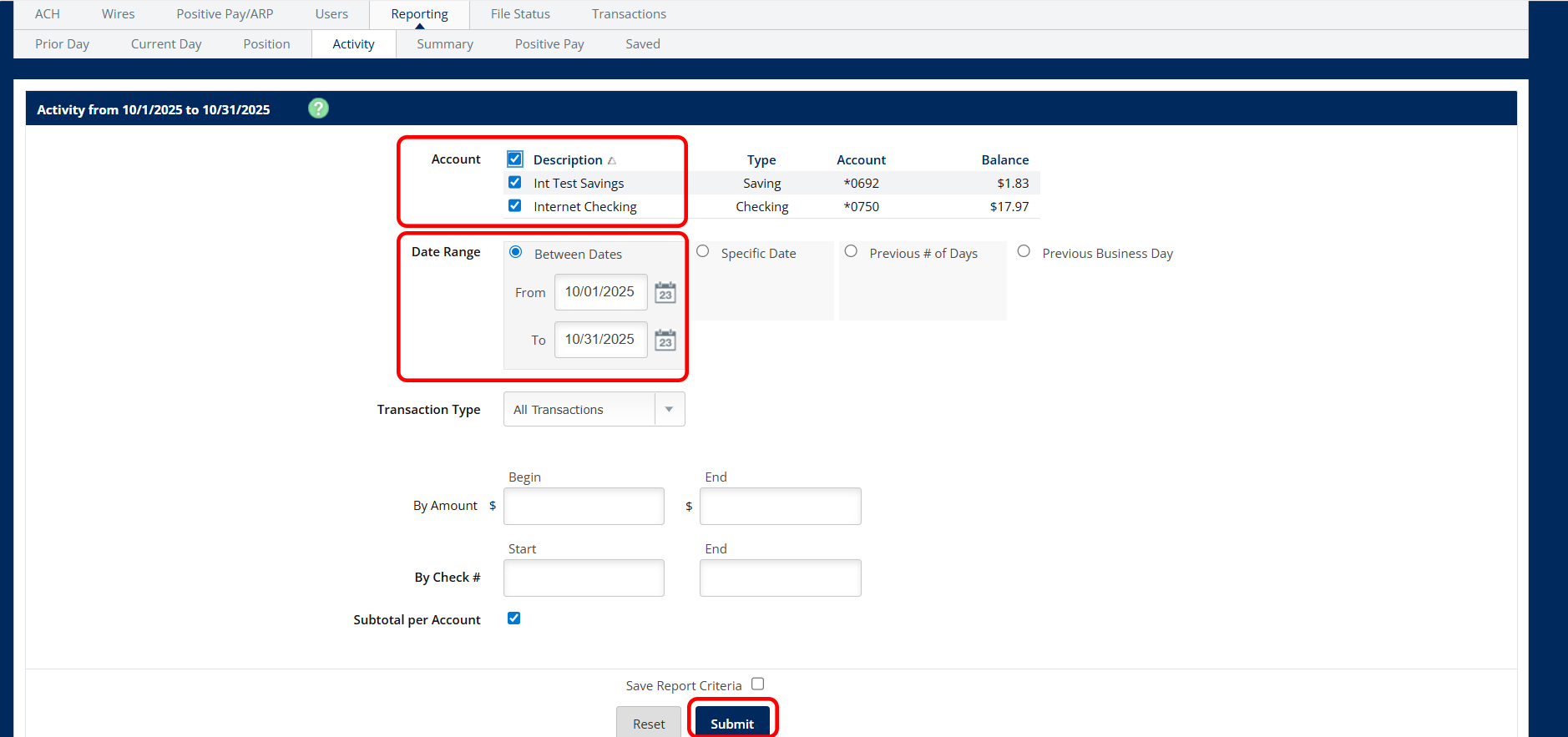The height and width of the screenshot is (737, 1568).
Task: Click the Reset button
Action: [x=649, y=724]
